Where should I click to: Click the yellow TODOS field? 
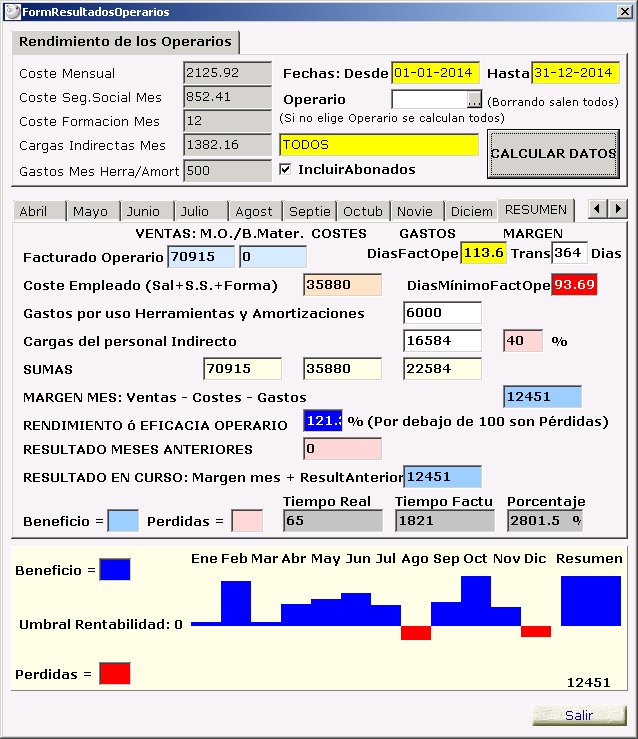click(379, 145)
